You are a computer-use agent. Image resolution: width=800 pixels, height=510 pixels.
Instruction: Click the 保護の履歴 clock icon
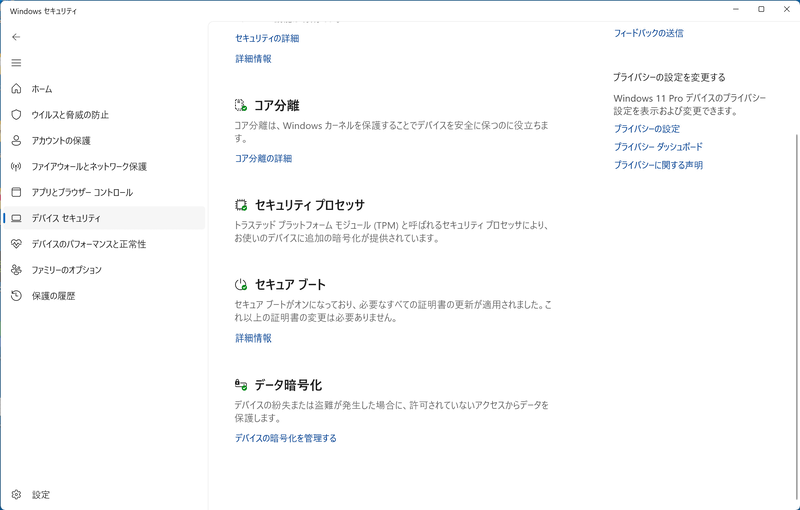click(x=16, y=296)
